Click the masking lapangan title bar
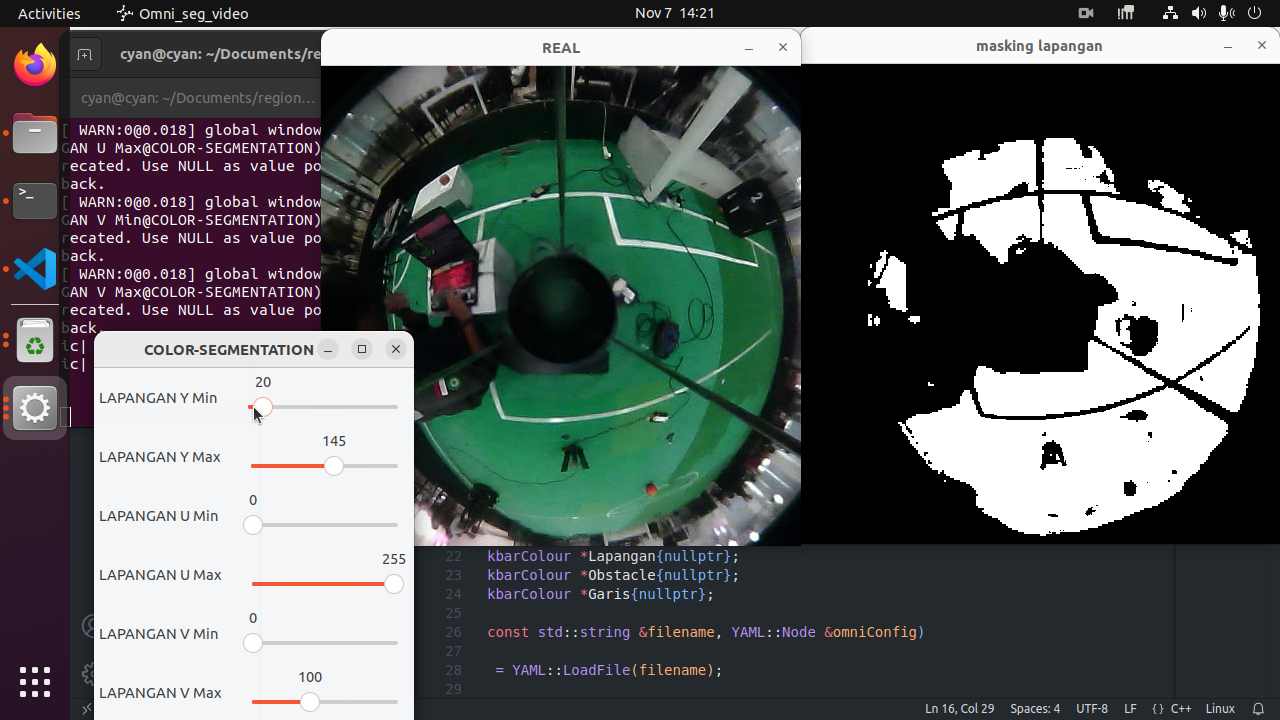 point(1039,46)
